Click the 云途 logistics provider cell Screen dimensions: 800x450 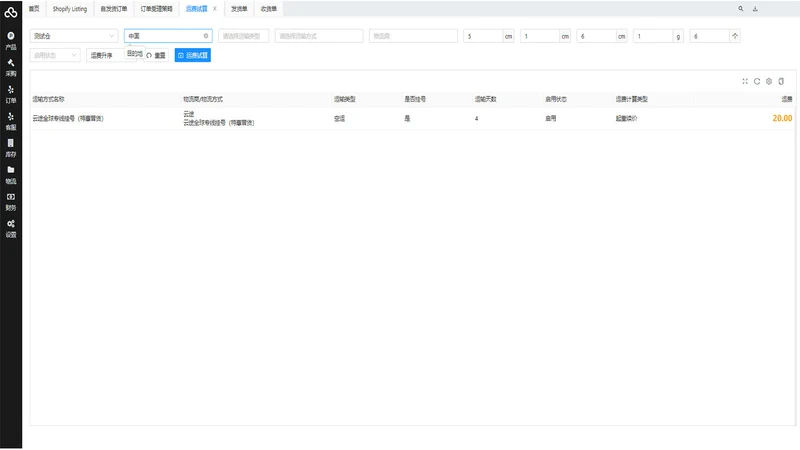pos(189,114)
